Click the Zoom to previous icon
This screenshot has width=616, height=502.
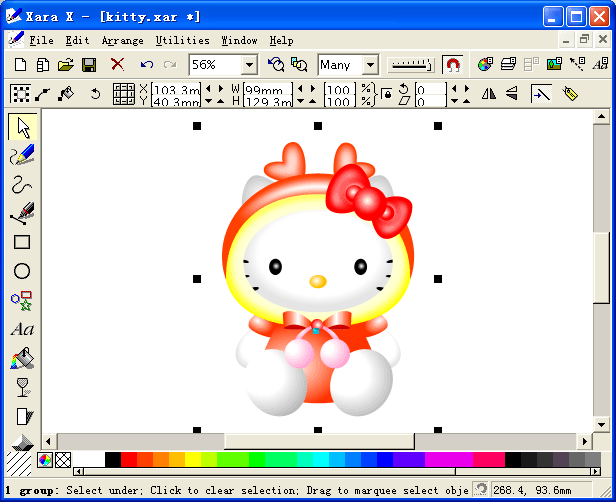pos(276,64)
